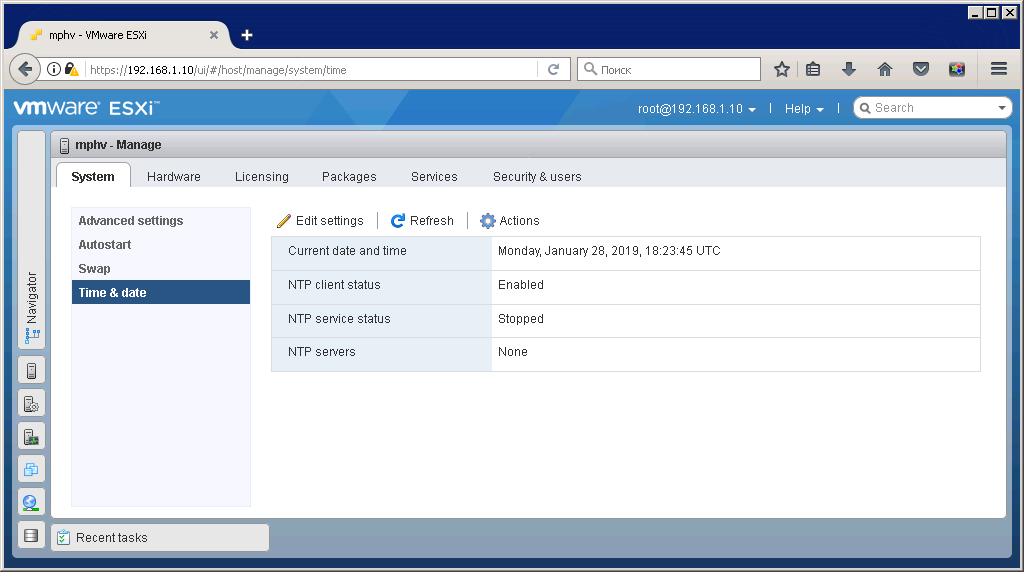The width and height of the screenshot is (1024, 572).
Task: Select Advanced settings in the left list
Action: tap(161, 221)
